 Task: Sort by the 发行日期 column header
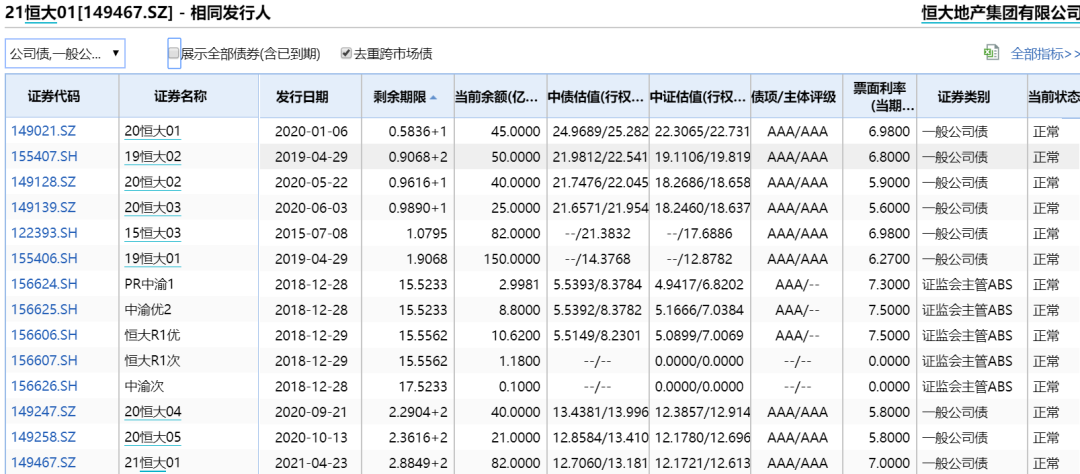[302, 97]
